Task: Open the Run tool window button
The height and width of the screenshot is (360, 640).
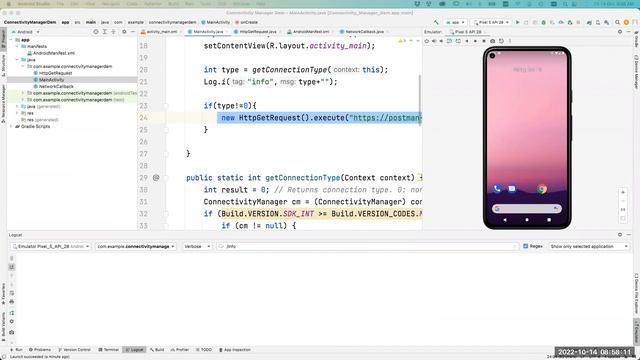Action: coord(17,350)
